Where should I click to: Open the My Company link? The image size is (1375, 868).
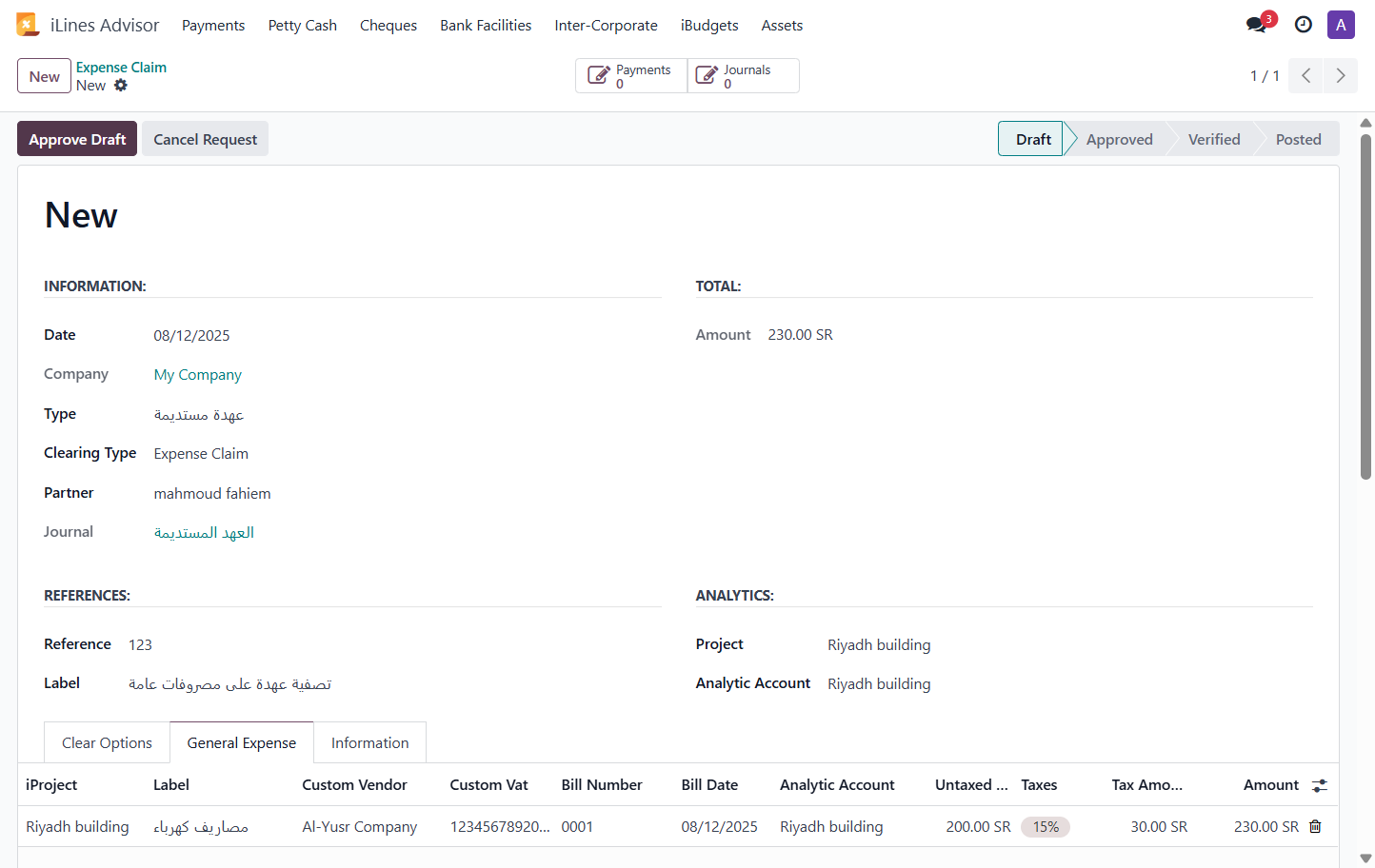[198, 375]
